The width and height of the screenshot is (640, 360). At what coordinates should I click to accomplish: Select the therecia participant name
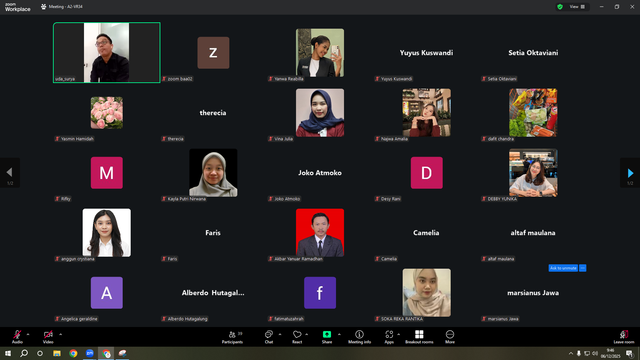coord(213,113)
